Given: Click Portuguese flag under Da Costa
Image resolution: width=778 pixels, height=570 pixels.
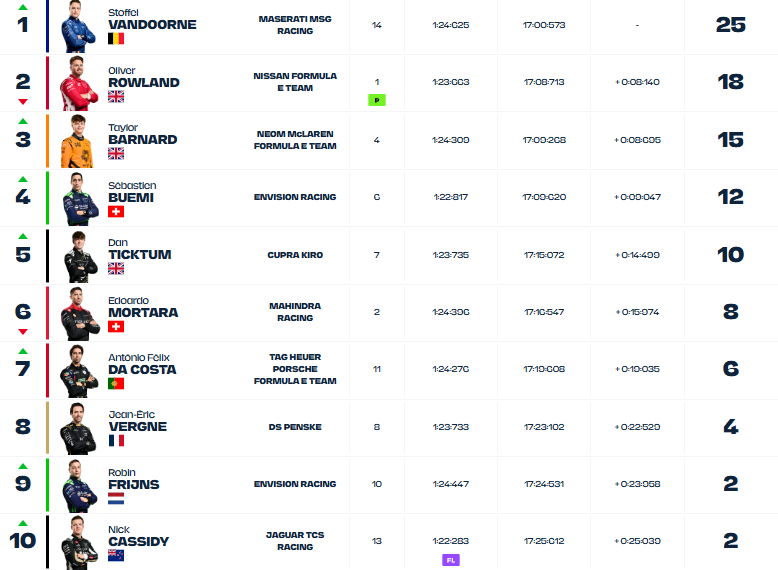Looking at the screenshot, I should [x=116, y=383].
